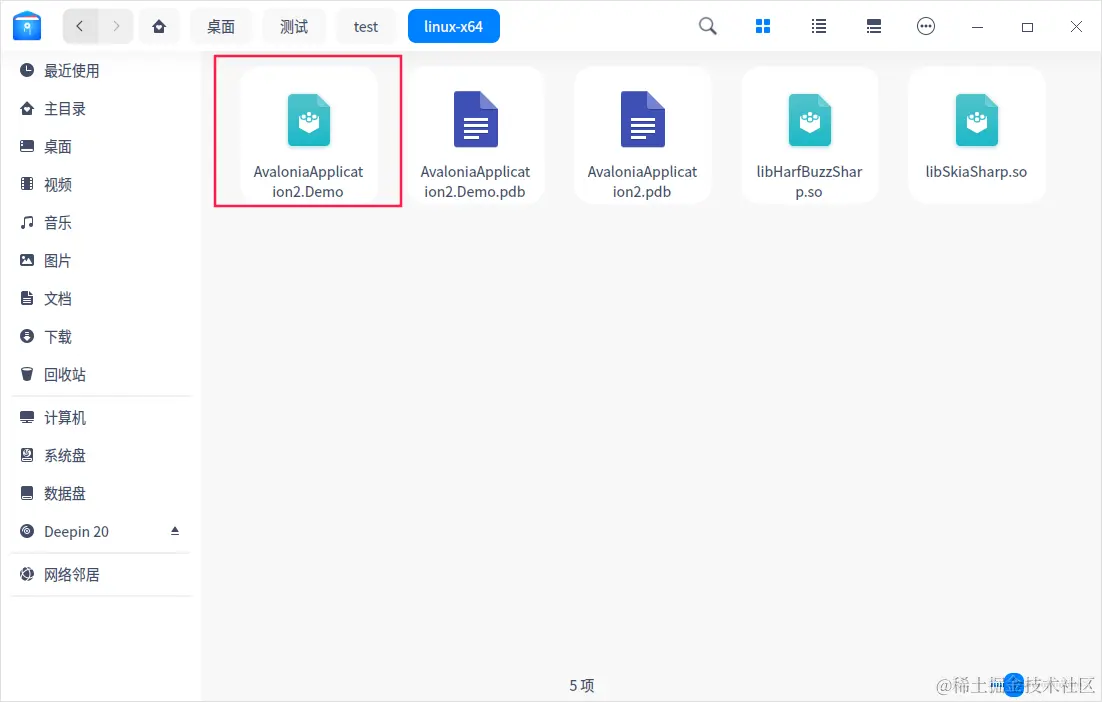Open the more options menu
This screenshot has height=702, width=1102.
(926, 27)
